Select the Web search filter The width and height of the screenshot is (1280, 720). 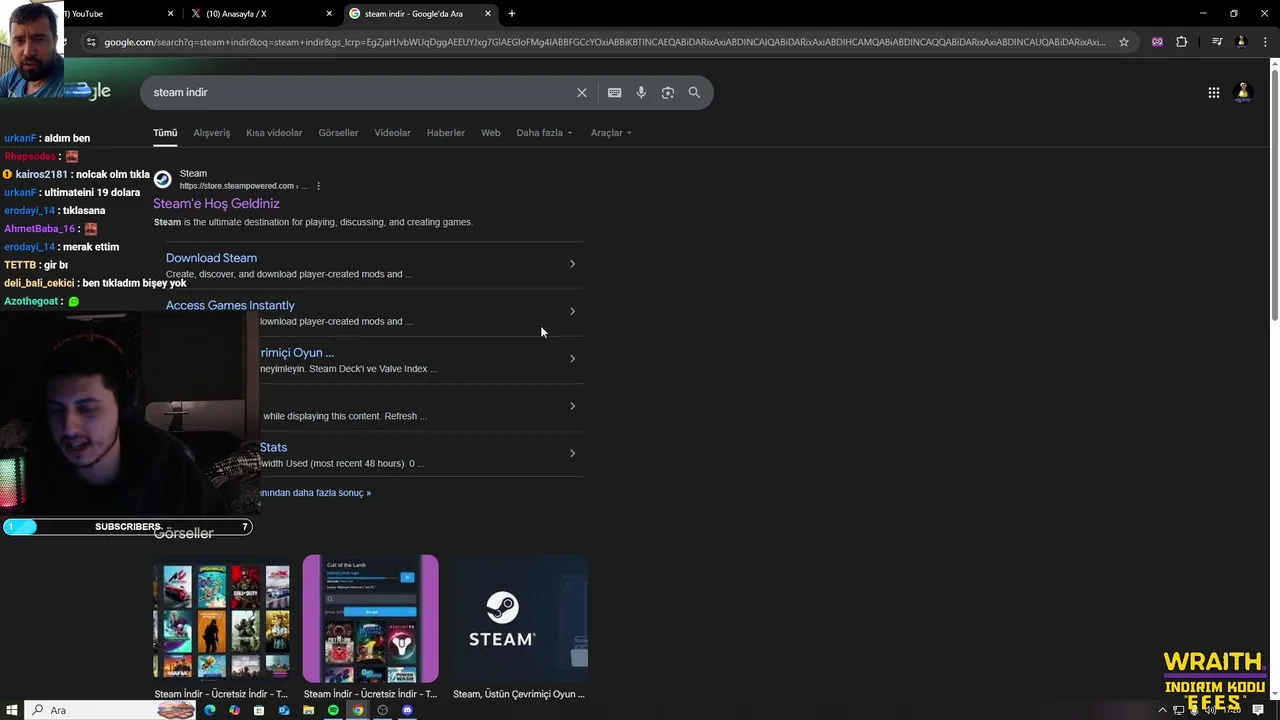pyautogui.click(x=490, y=133)
